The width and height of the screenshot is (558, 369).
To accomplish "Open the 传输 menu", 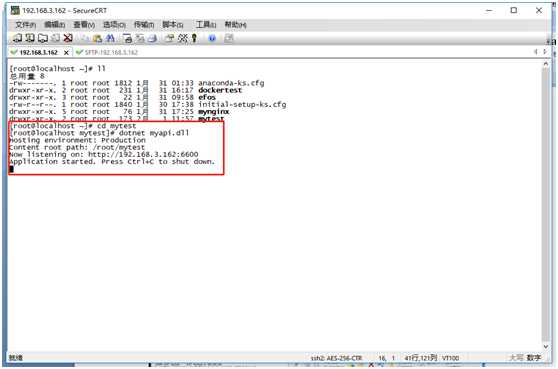I will click(144, 25).
